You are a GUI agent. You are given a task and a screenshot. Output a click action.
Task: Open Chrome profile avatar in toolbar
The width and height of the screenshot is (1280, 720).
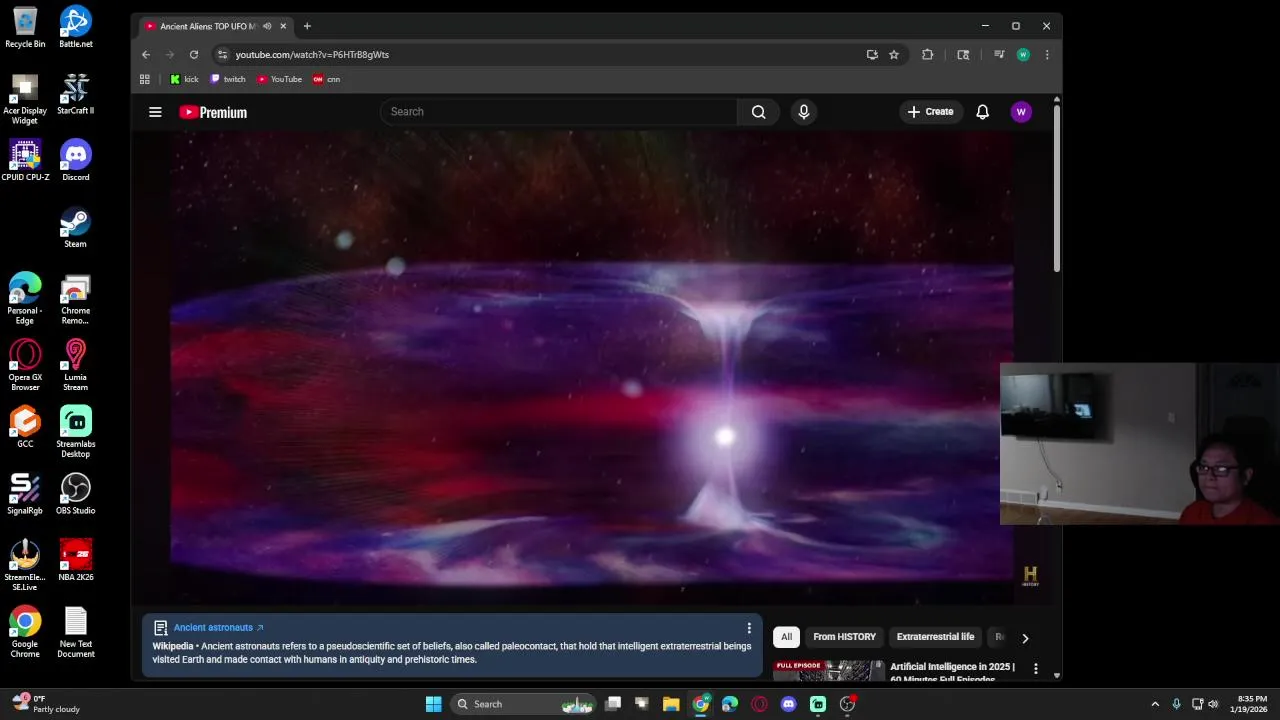coord(1023,55)
